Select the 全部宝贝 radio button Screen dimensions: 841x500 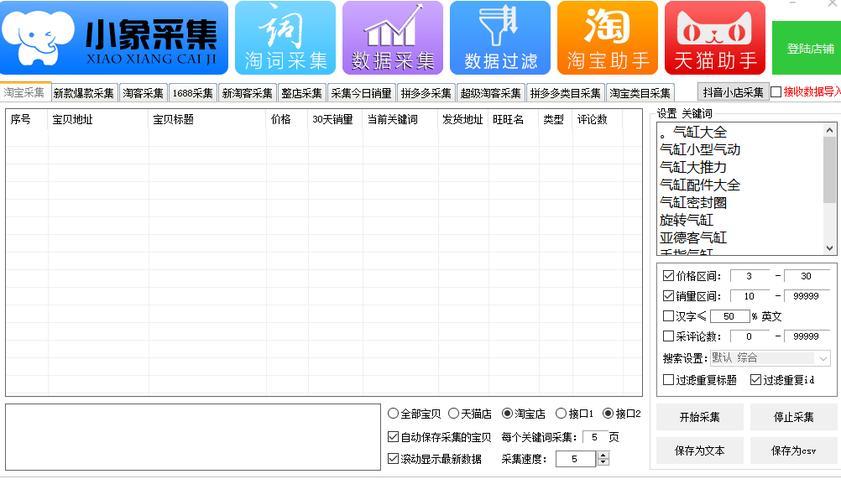coord(393,413)
